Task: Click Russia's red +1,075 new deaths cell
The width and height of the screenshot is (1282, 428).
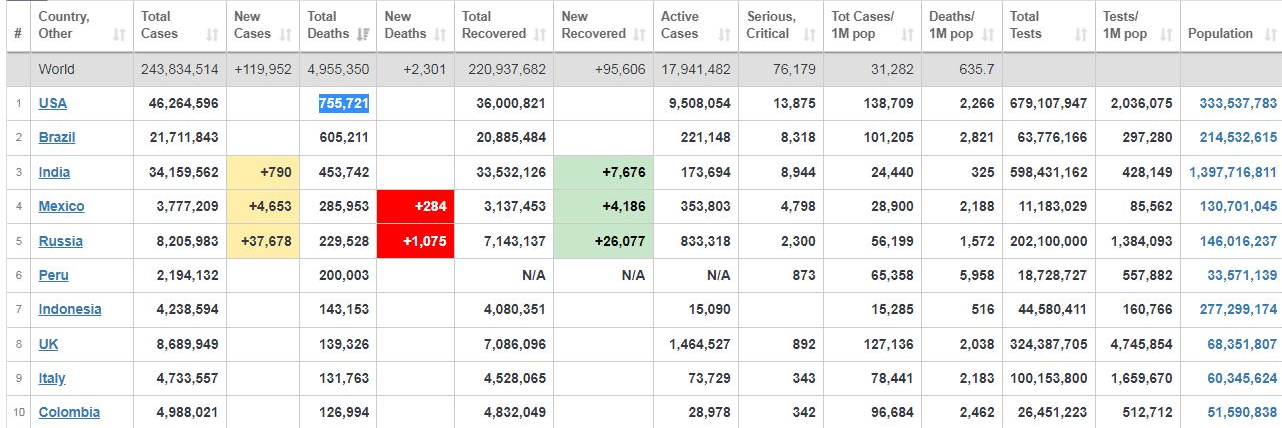Action: coord(416,241)
